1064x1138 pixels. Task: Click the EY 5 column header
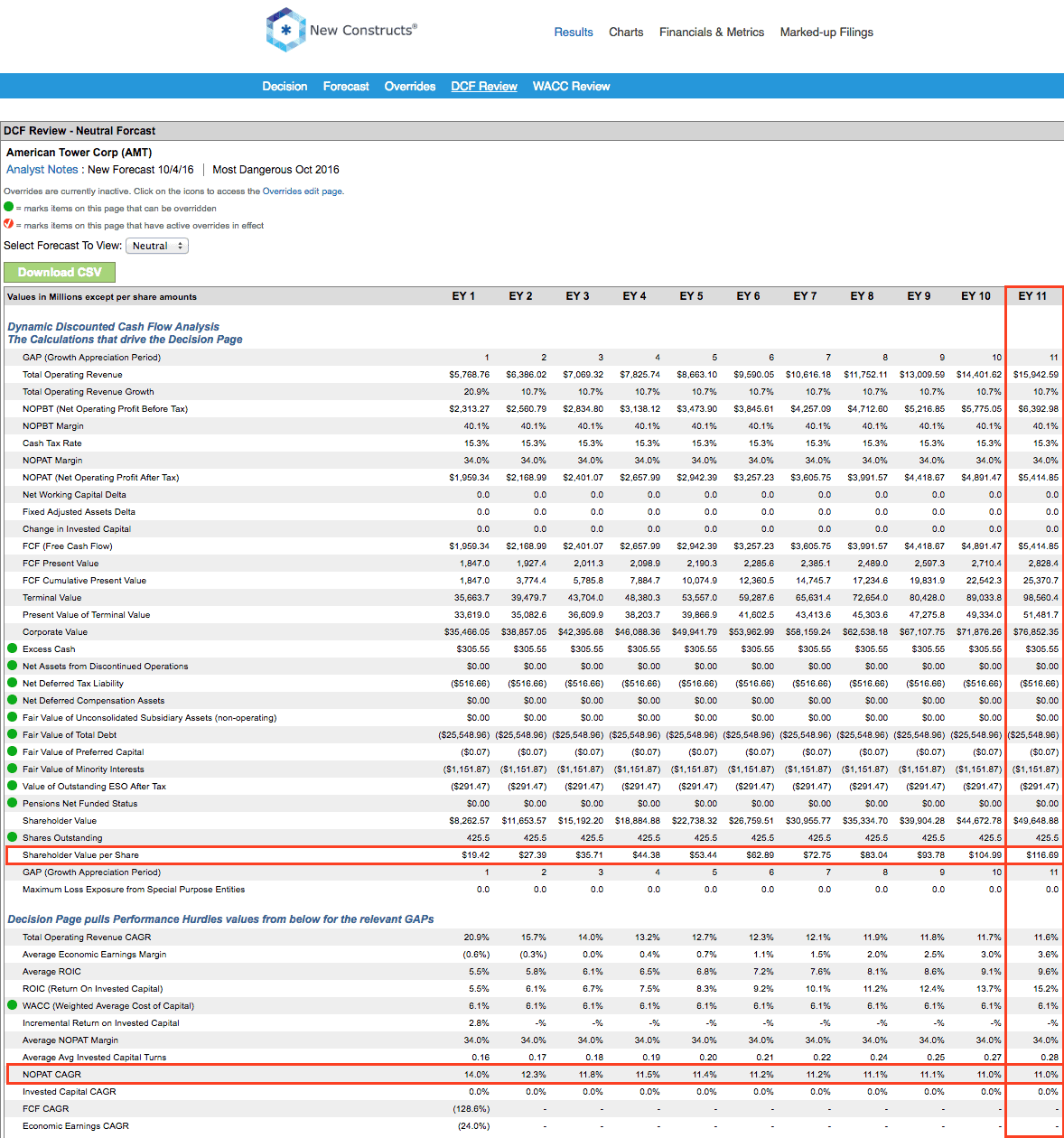691,296
